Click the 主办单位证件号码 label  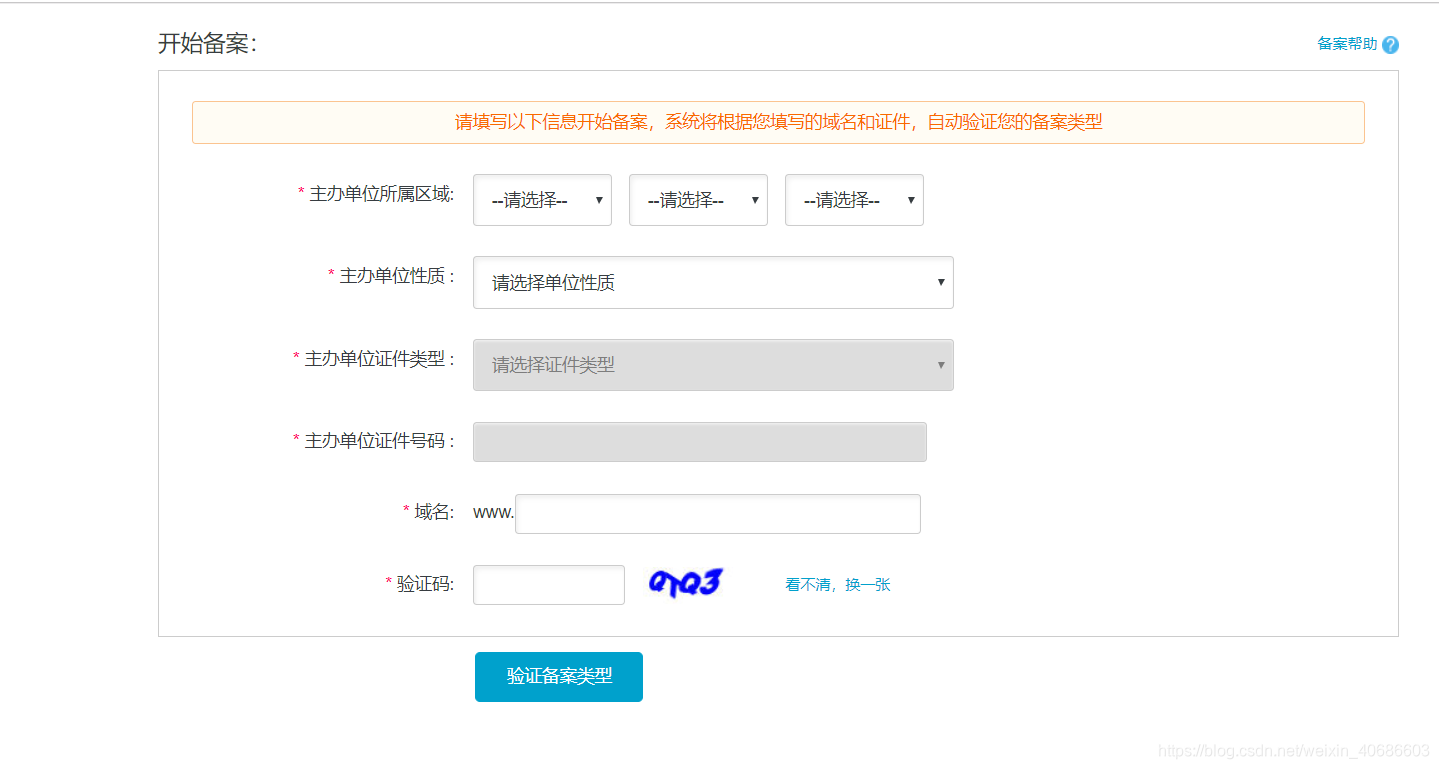(x=379, y=440)
